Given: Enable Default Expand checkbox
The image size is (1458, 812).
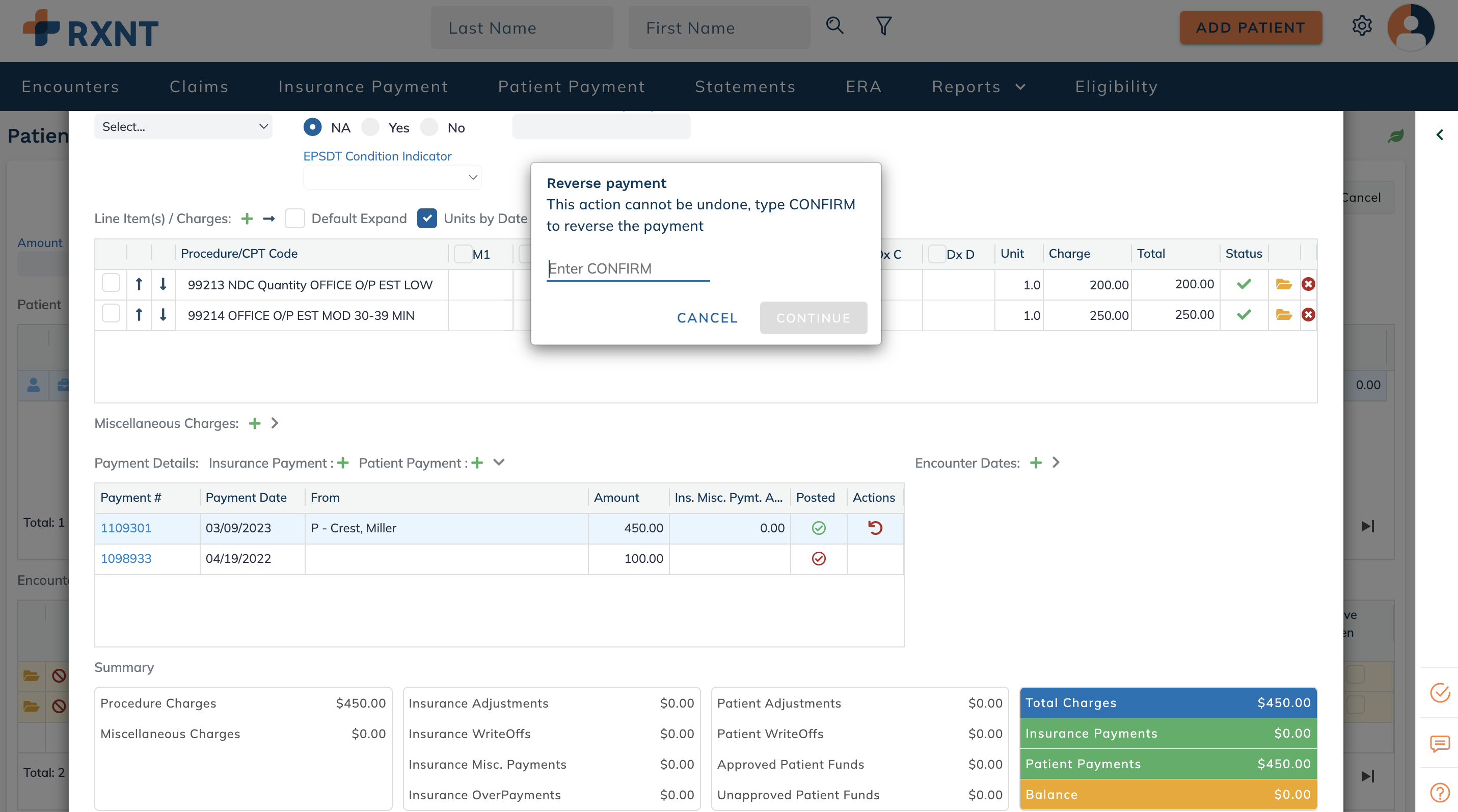Looking at the screenshot, I should coord(294,219).
